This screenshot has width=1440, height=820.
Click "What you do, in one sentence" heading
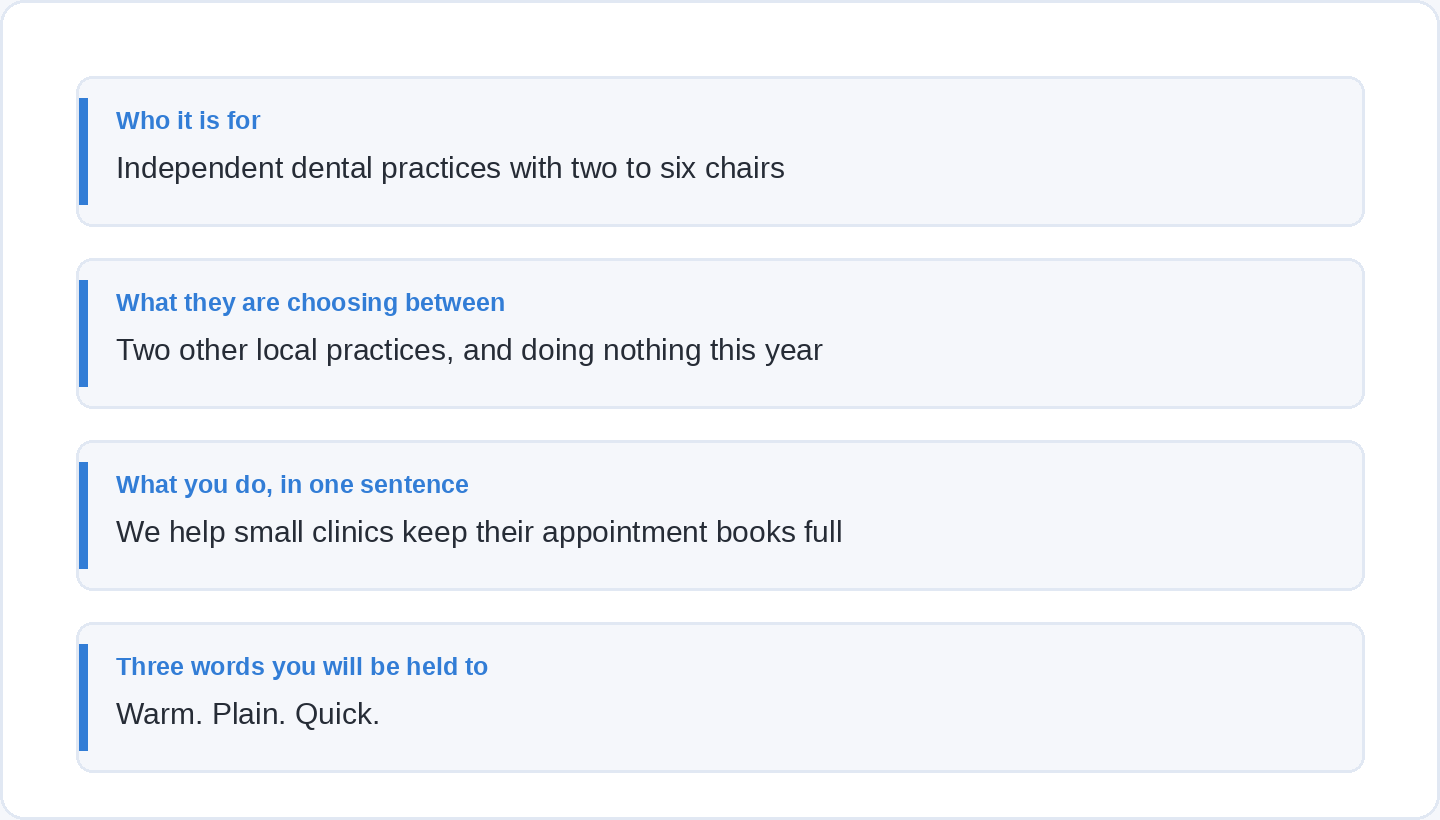(x=292, y=484)
